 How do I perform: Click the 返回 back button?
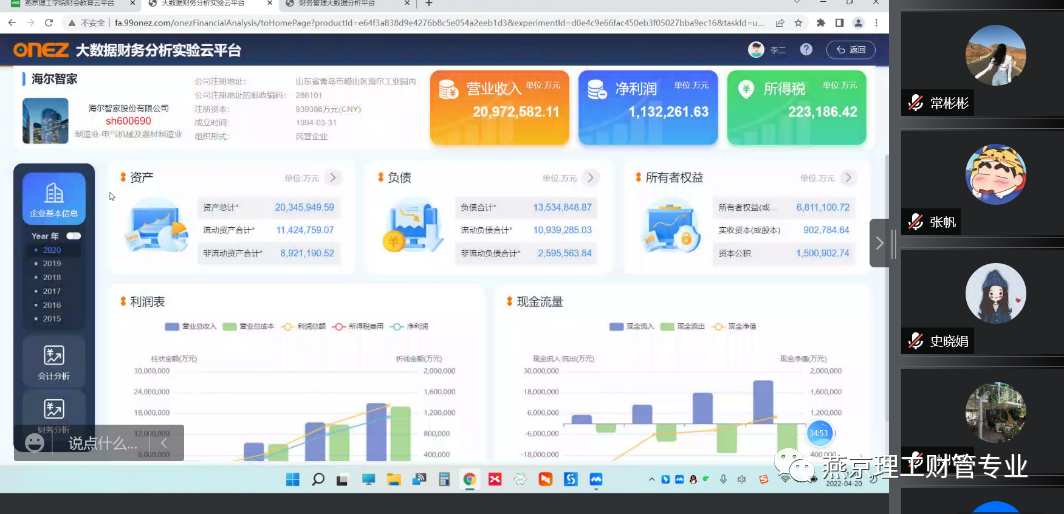pos(850,50)
